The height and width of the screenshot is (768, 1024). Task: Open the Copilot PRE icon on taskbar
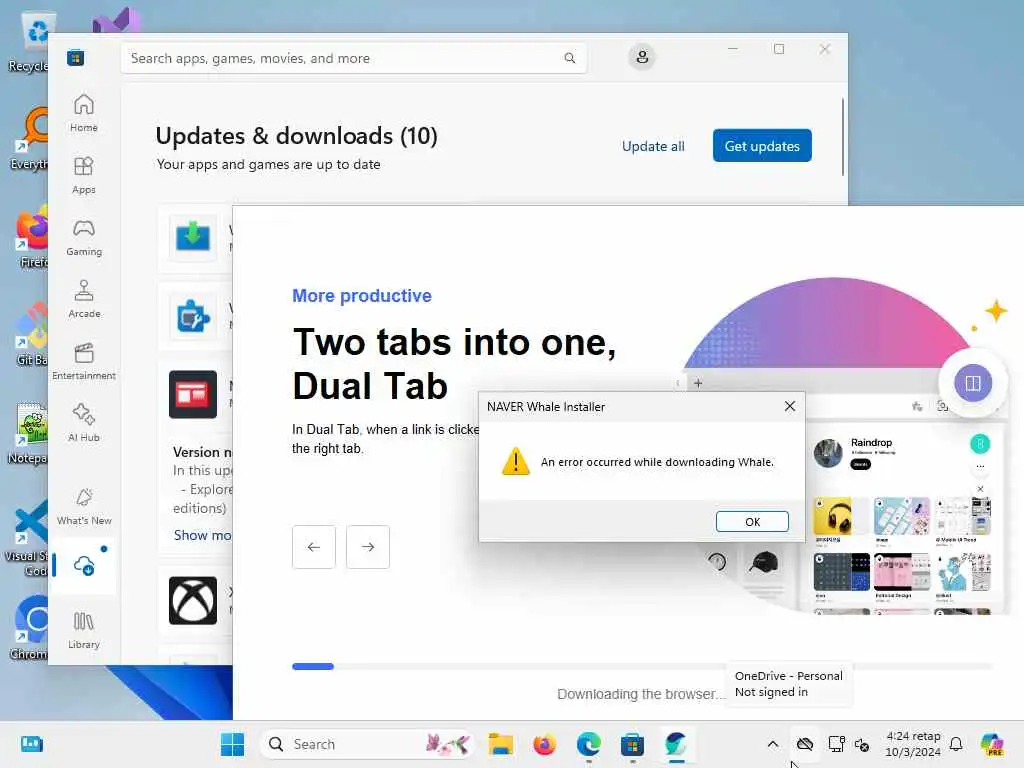[x=992, y=744]
